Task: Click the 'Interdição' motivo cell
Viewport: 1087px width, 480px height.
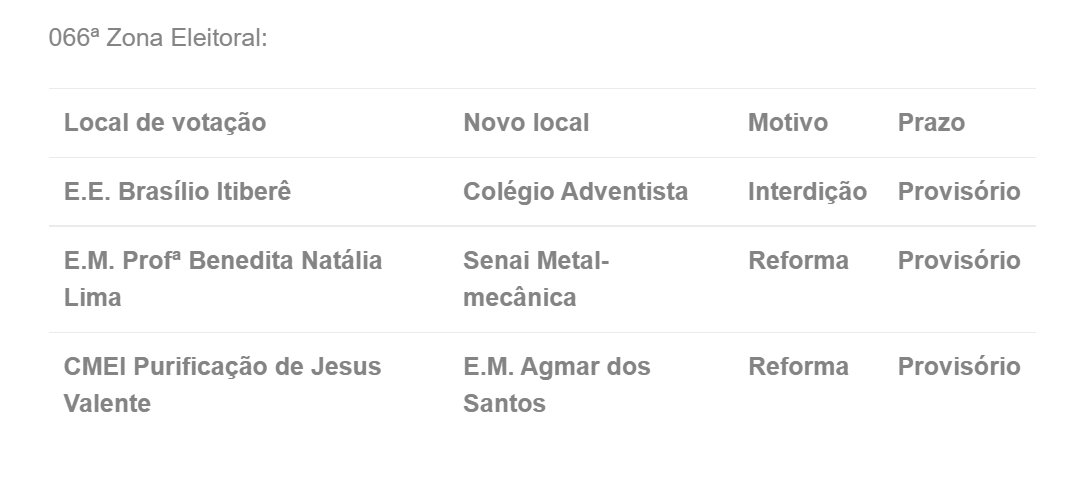Action: (x=808, y=191)
